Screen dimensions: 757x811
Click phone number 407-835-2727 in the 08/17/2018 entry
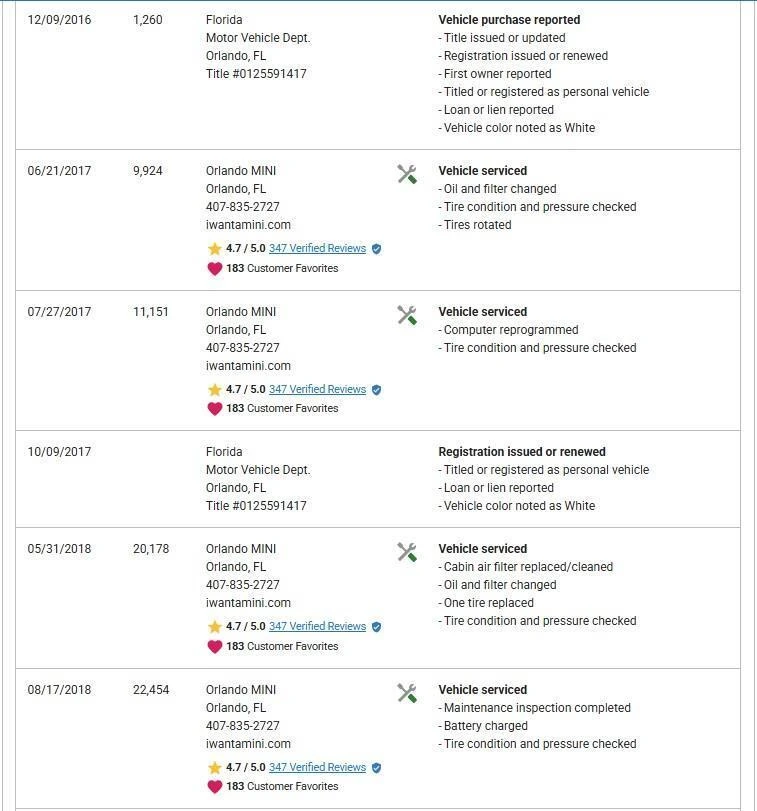point(242,726)
